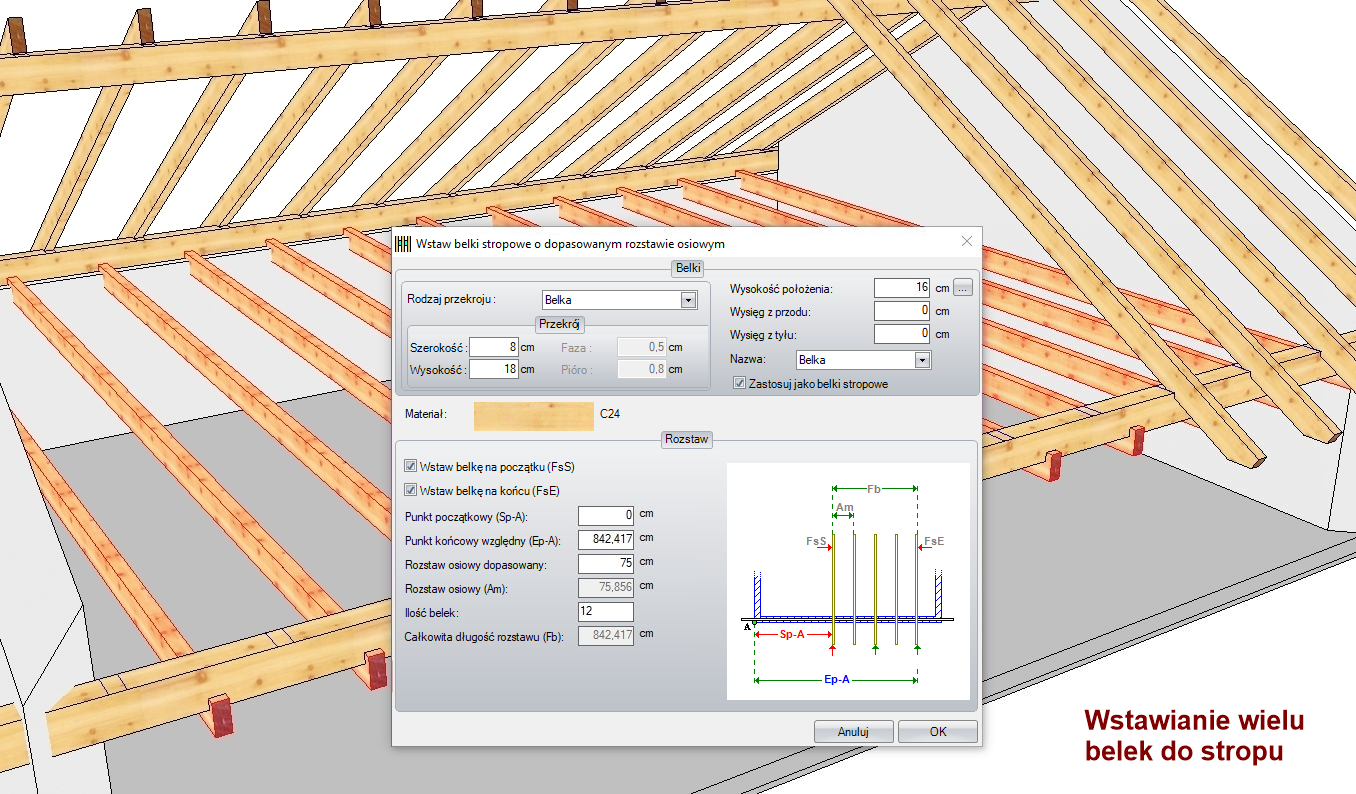Viewport: 1356px width, 794px height.
Task: Click the beam dialog title bar icon
Action: pos(404,243)
